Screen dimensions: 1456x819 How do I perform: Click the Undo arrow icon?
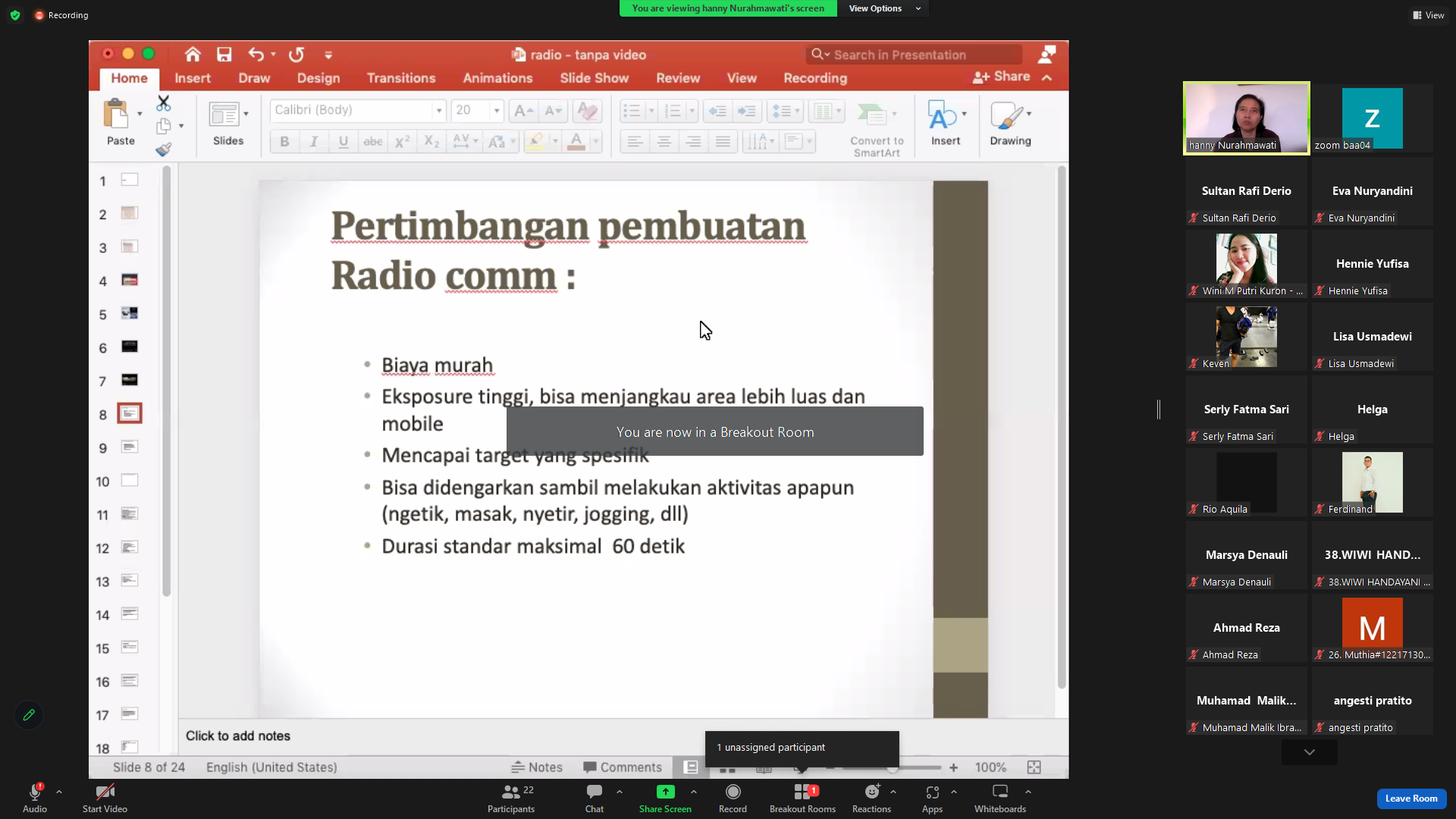256,55
